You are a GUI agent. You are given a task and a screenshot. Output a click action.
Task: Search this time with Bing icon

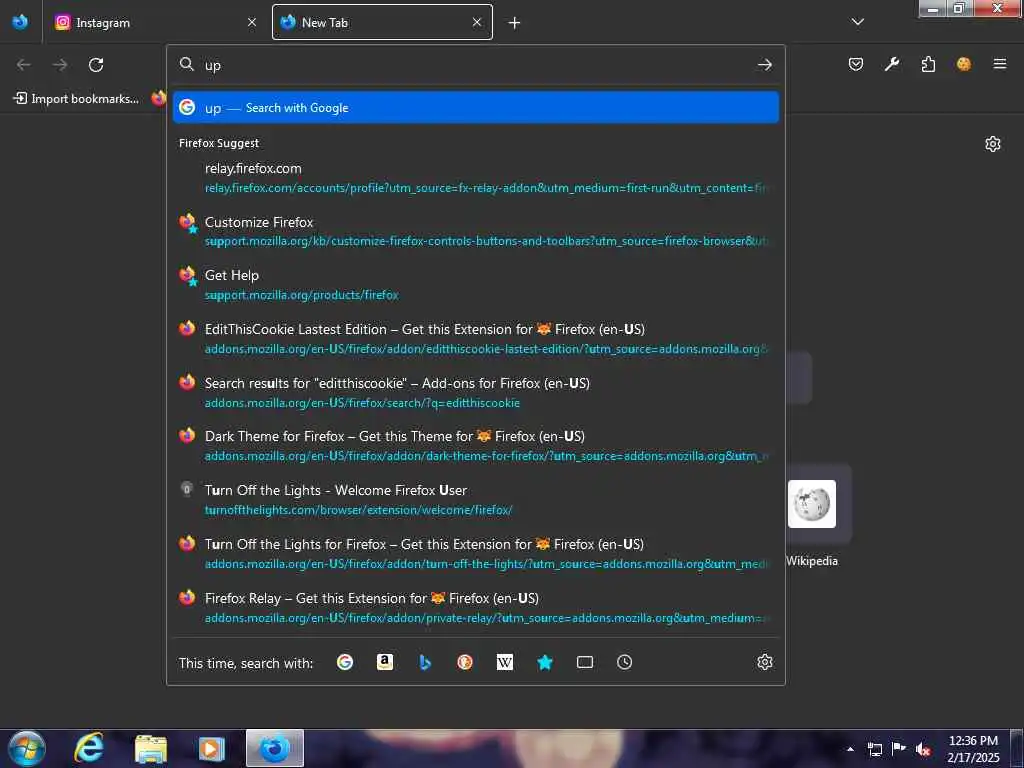[x=425, y=662]
